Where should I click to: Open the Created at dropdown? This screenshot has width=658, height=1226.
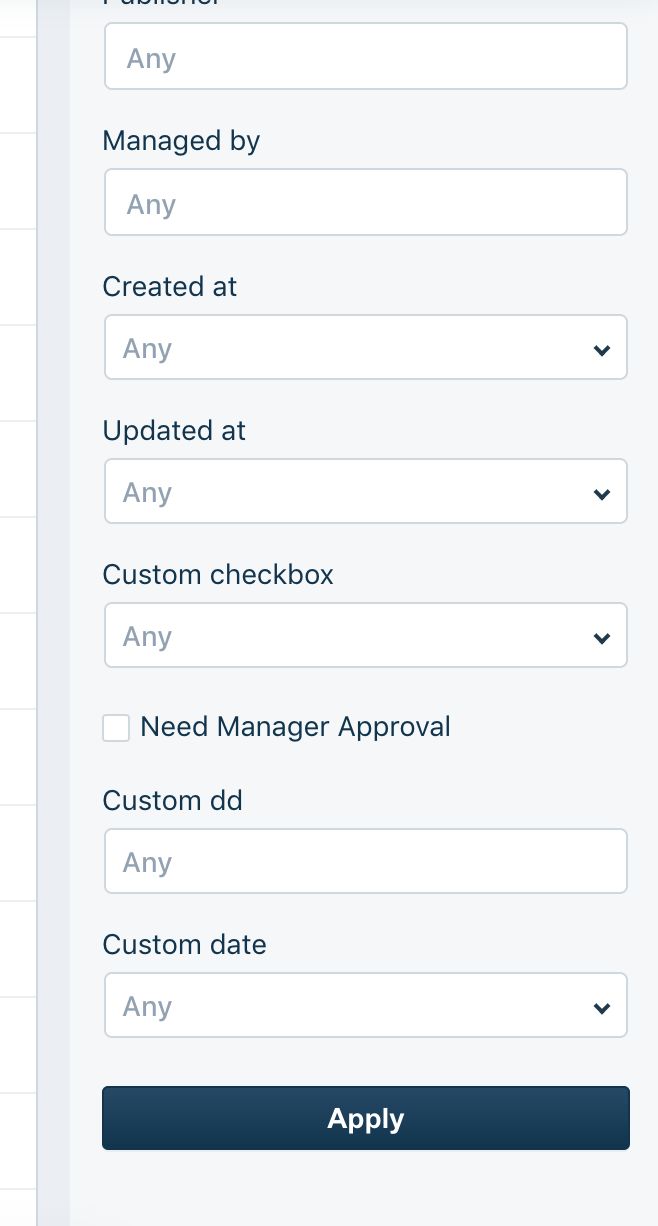365,348
